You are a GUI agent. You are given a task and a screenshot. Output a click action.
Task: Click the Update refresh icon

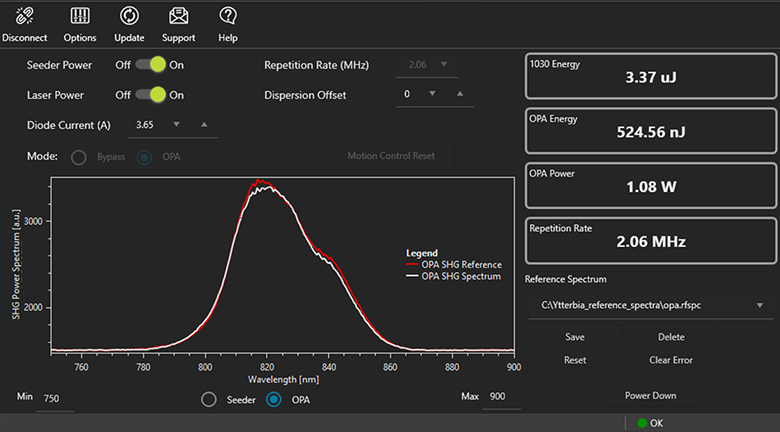[129, 16]
